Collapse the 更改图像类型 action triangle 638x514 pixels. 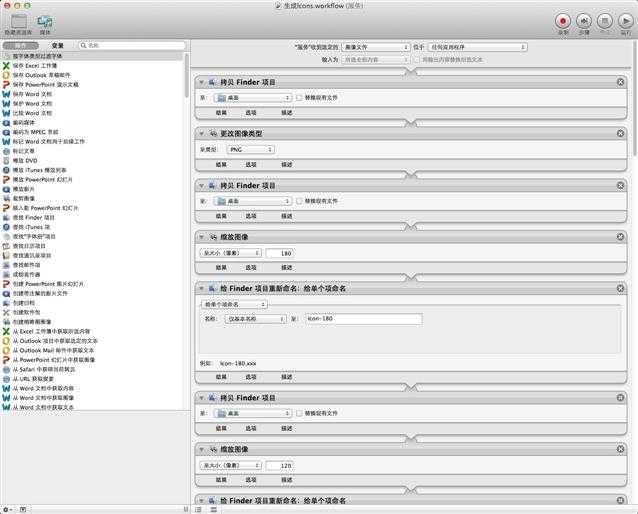(x=201, y=133)
